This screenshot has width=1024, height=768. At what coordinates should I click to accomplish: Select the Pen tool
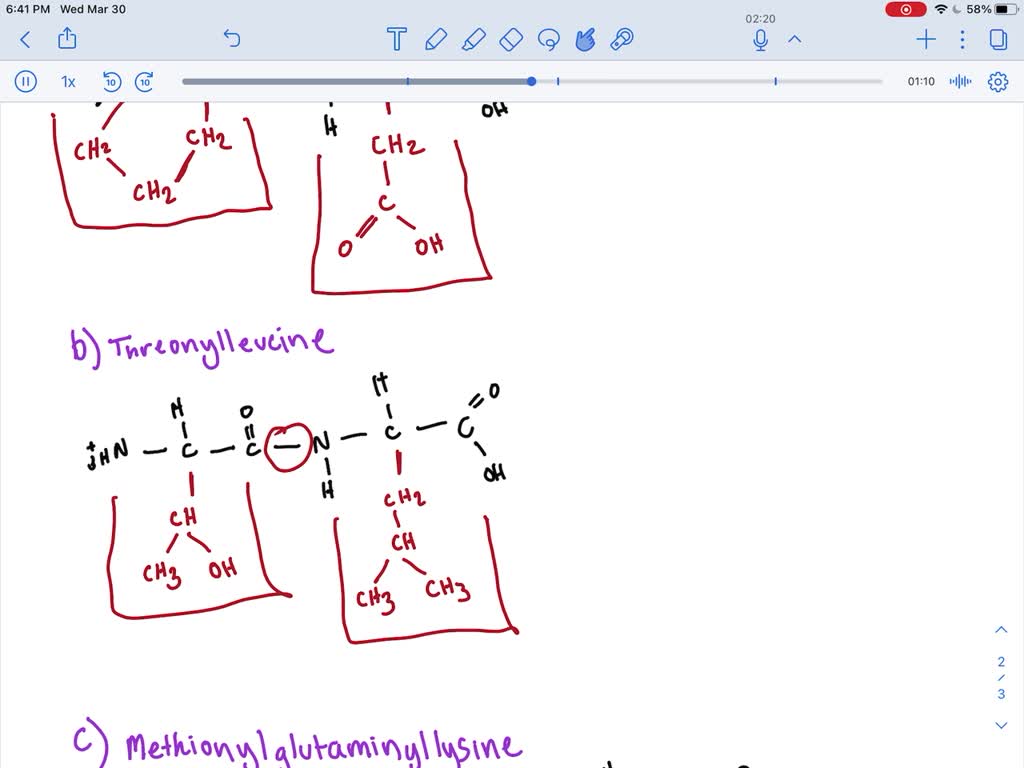(435, 40)
